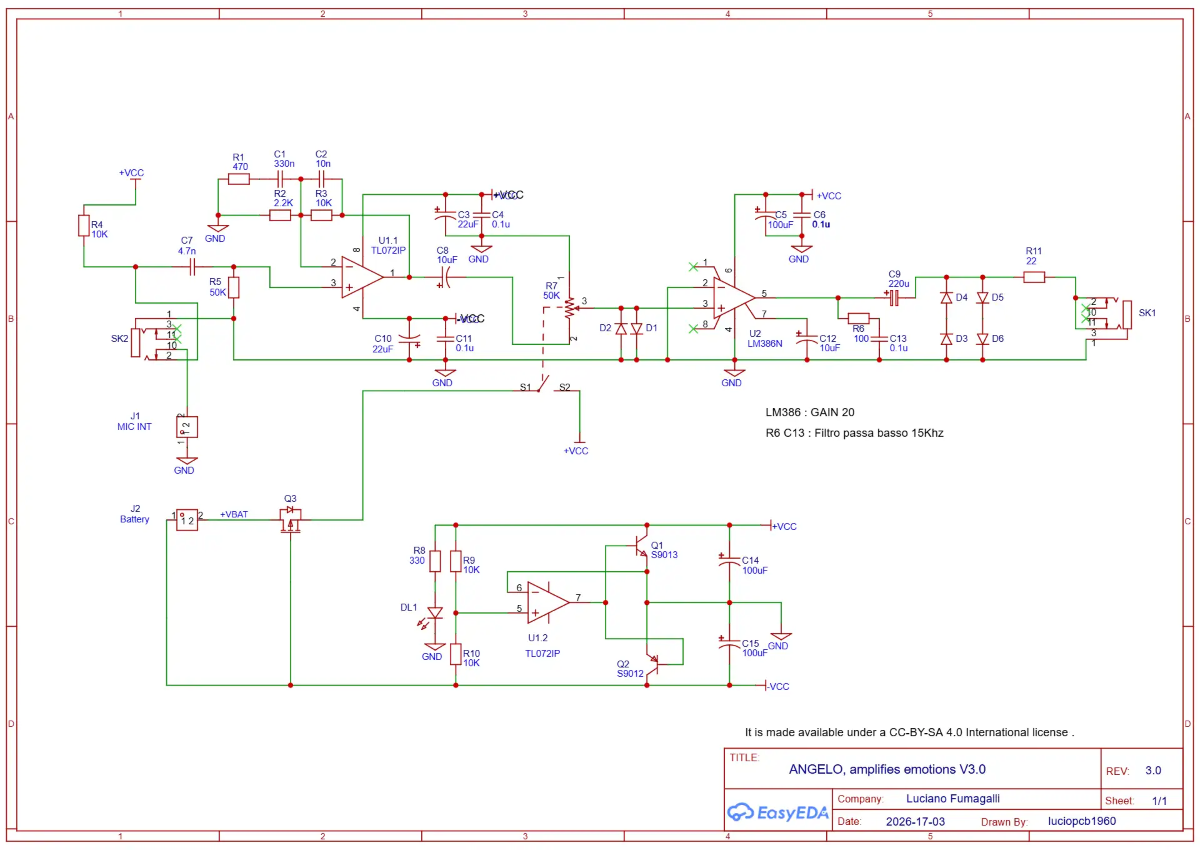
Task: Click the 'Battery' label under J2
Action: click(135, 519)
